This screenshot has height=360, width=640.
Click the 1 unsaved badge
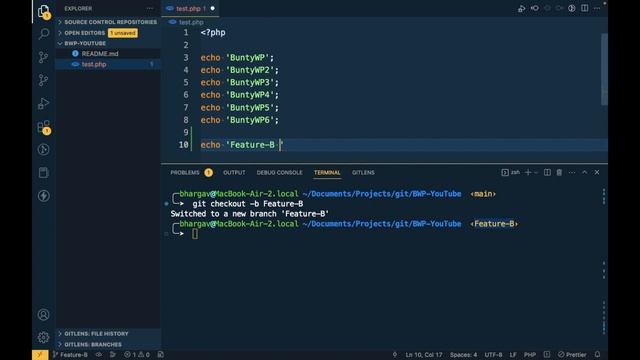pos(123,33)
